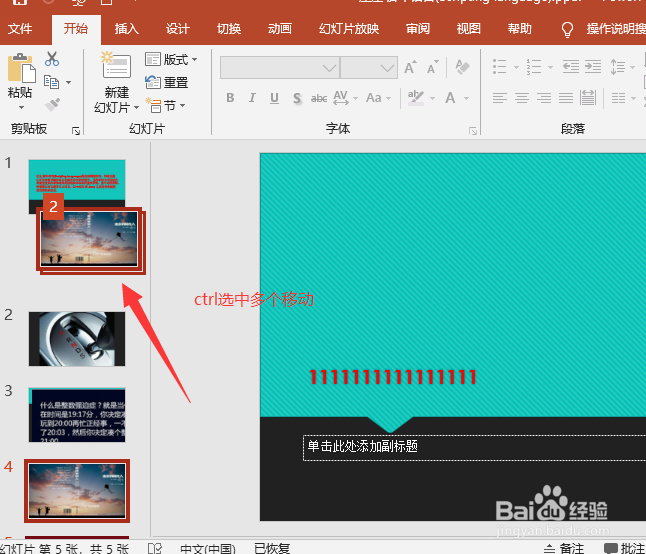
Task: Switch to the Slide Show (幻灯片放映) tab
Action: (349, 29)
